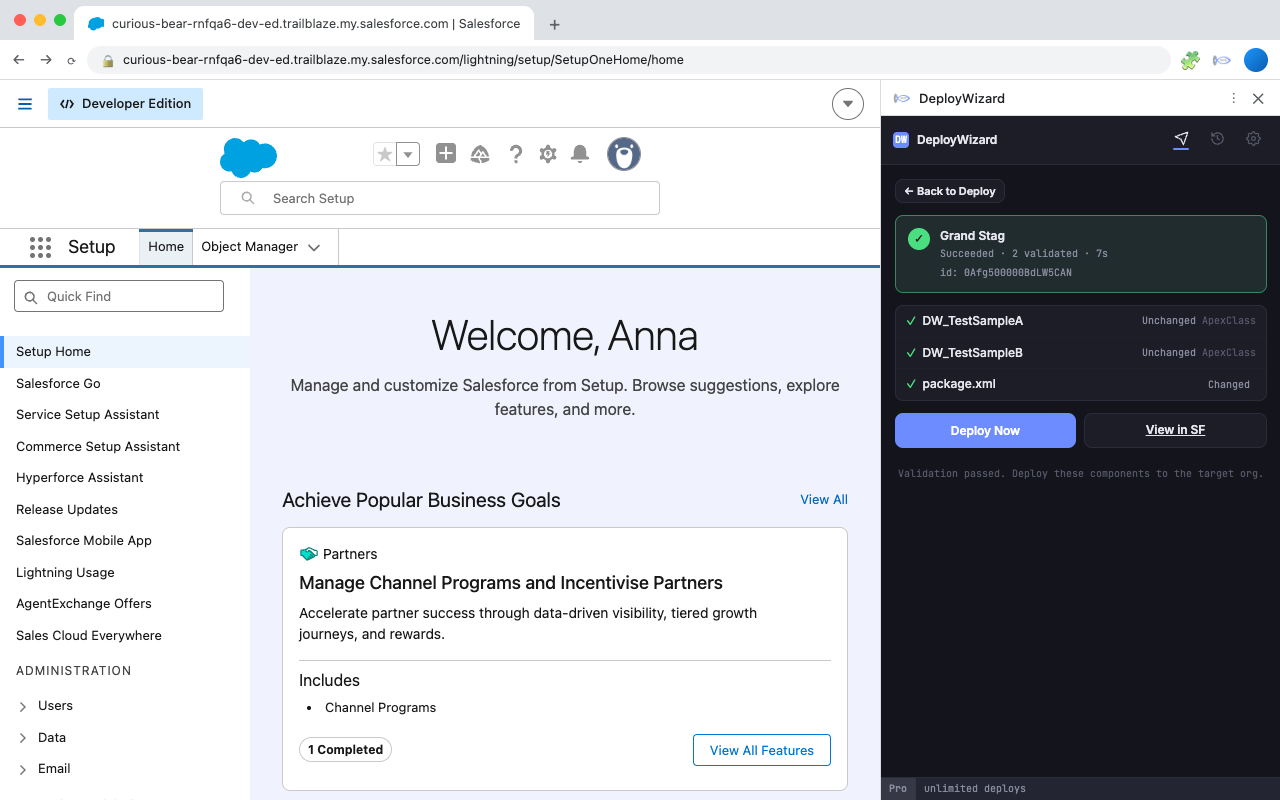This screenshot has width=1280, height=800.
Task: Go back in the browser
Action: click(19, 60)
